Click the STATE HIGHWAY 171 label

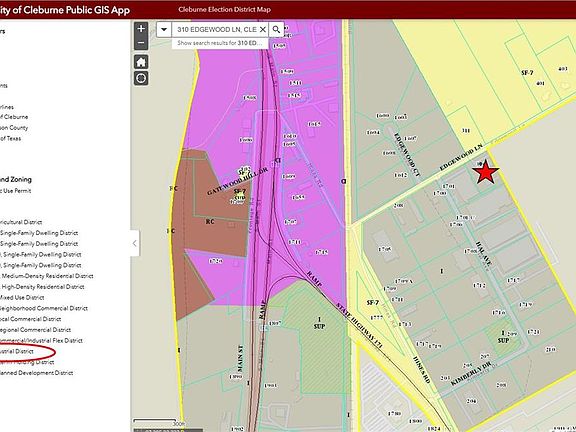click(360, 325)
